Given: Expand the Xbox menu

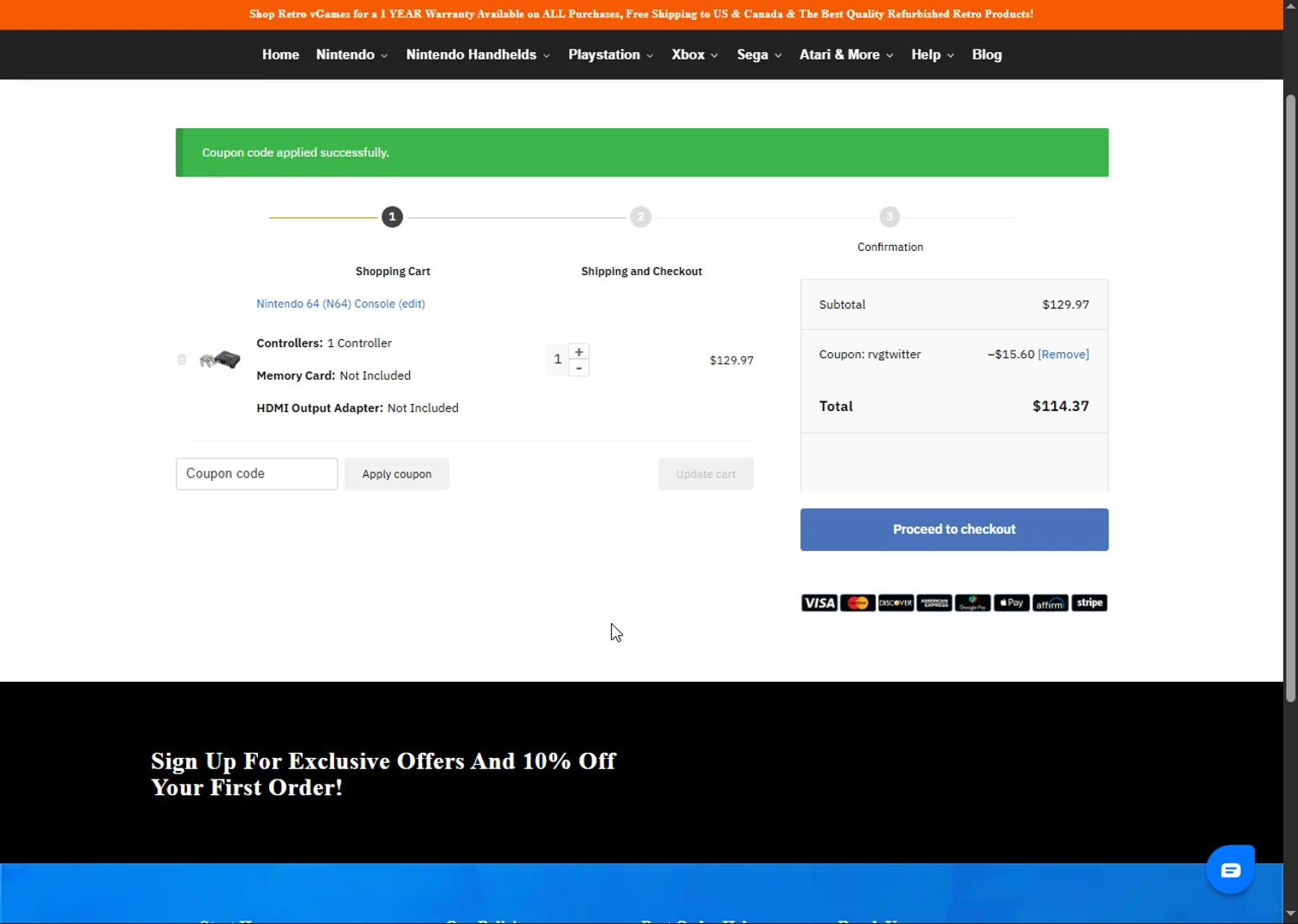Looking at the screenshot, I should (695, 55).
